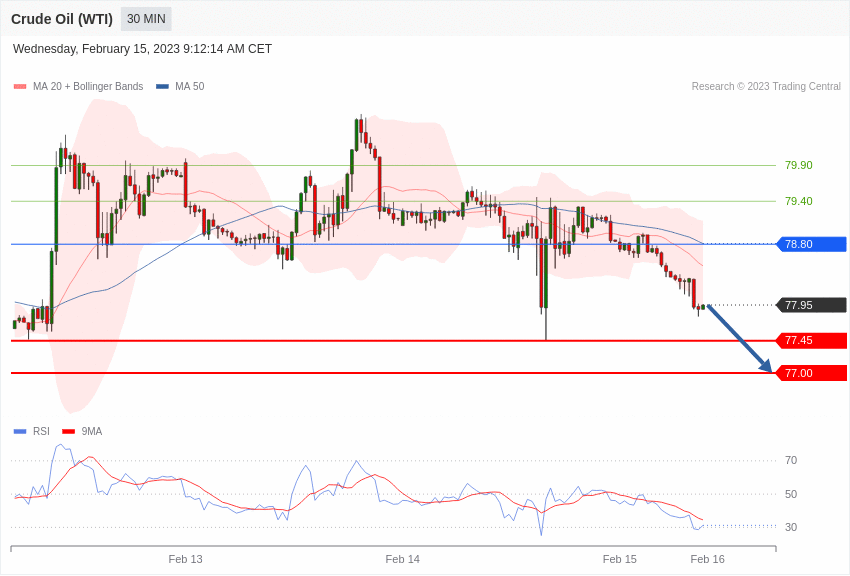
Task: Click the Research © 2023 Trading Central credit
Action: (x=766, y=87)
